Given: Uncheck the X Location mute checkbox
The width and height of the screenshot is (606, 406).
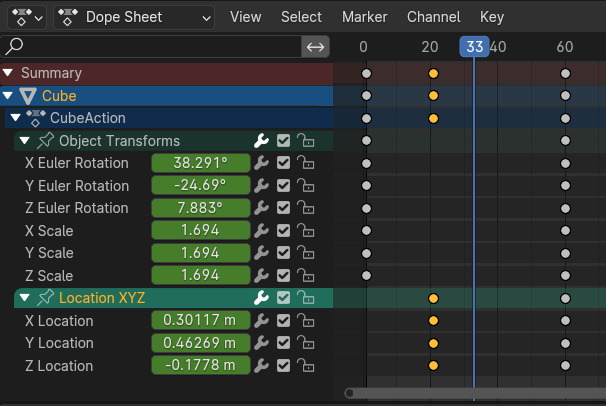Looking at the screenshot, I should tap(283, 321).
